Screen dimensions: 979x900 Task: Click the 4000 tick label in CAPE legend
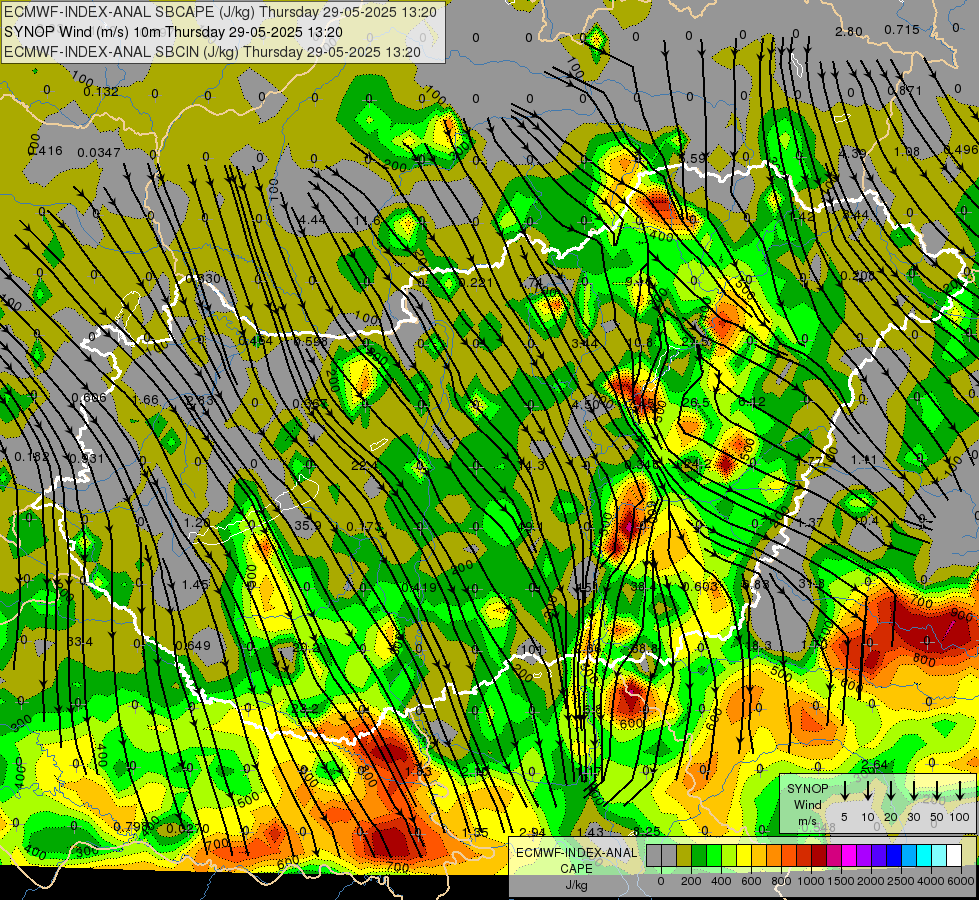(x=931, y=881)
